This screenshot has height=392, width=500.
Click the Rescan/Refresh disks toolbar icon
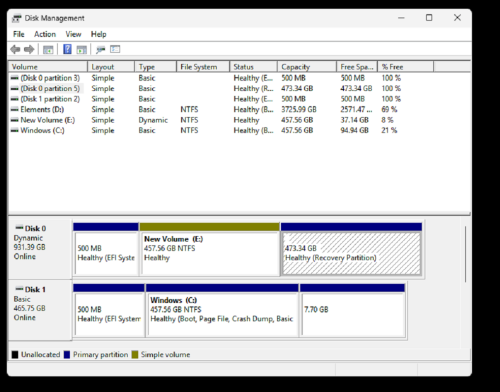click(x=100, y=50)
